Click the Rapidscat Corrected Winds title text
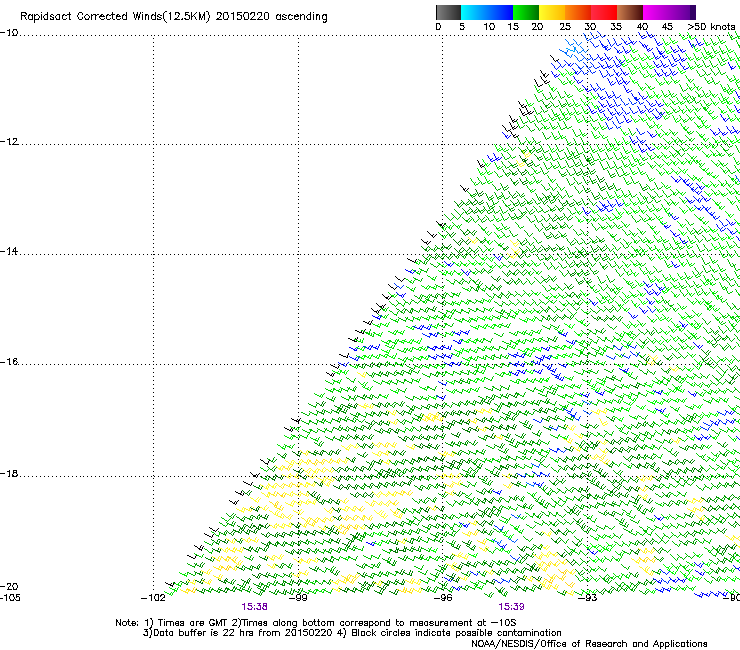The image size is (740, 650). pyautogui.click(x=174, y=17)
